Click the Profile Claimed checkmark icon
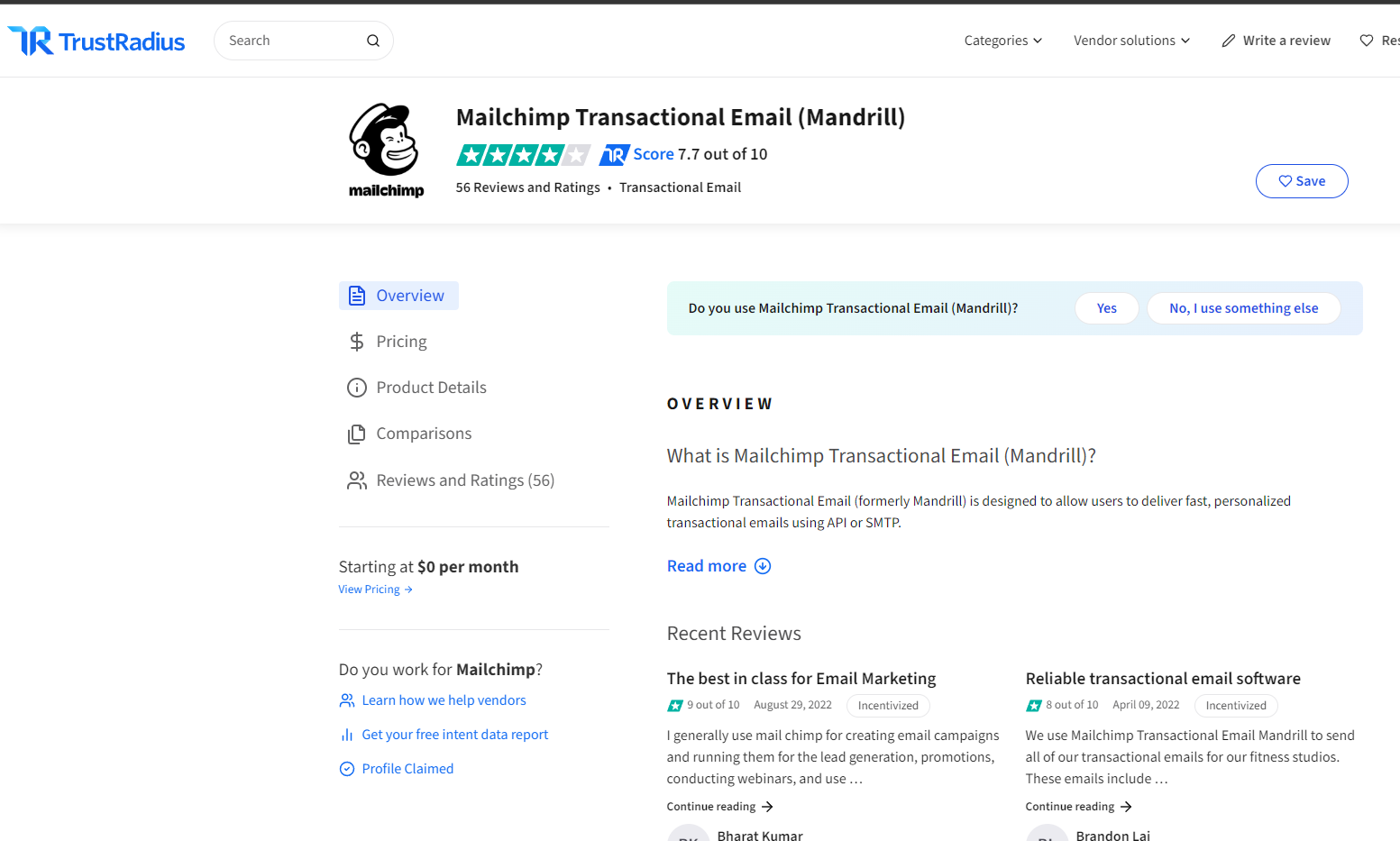 (x=347, y=769)
